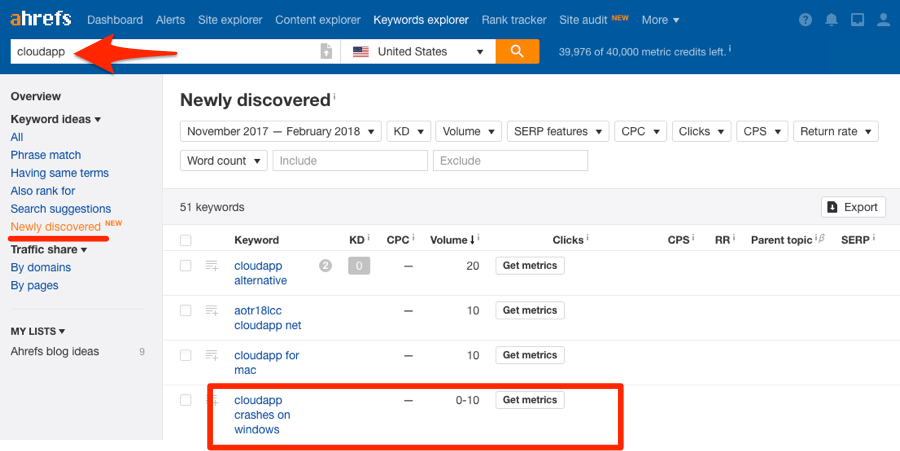The height and width of the screenshot is (451, 900).
Task: Open Rank tracker in top navigation
Action: tap(514, 20)
